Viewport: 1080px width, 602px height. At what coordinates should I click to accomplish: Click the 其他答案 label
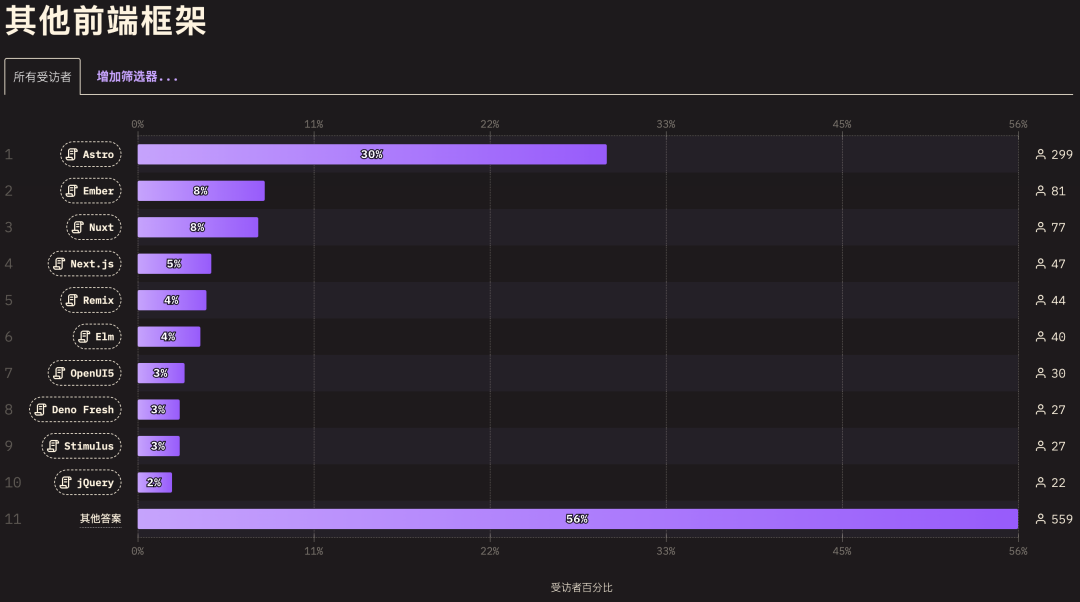[101, 519]
